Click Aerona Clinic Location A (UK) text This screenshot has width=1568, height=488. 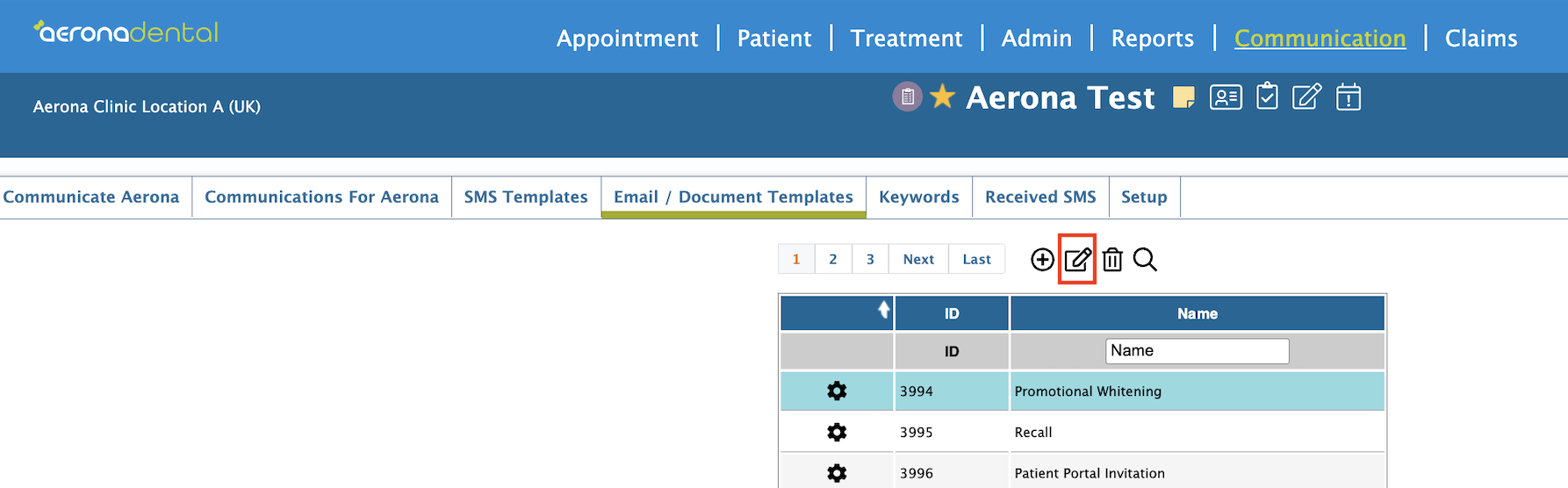(x=147, y=107)
